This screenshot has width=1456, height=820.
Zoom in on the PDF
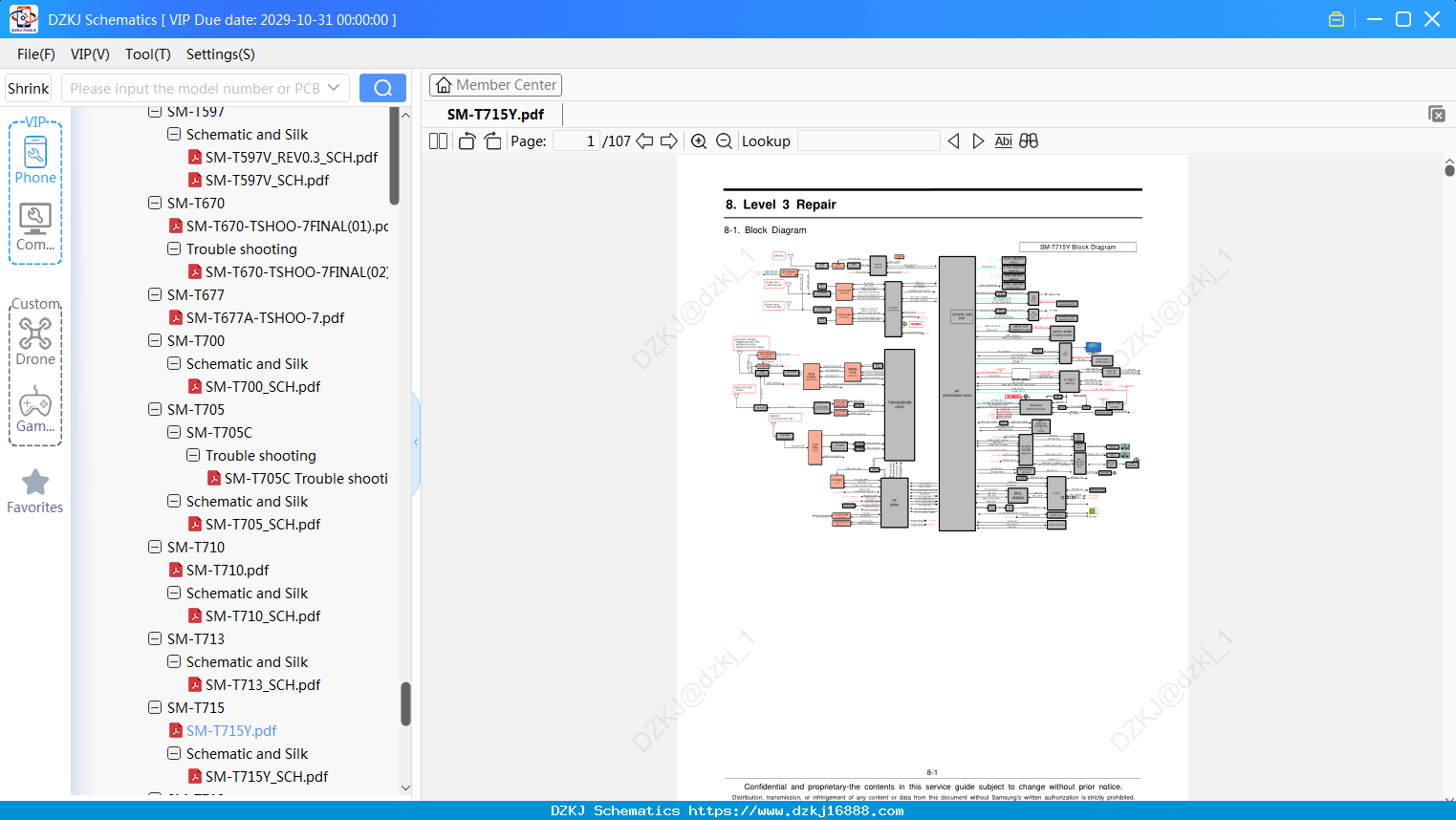coord(699,141)
